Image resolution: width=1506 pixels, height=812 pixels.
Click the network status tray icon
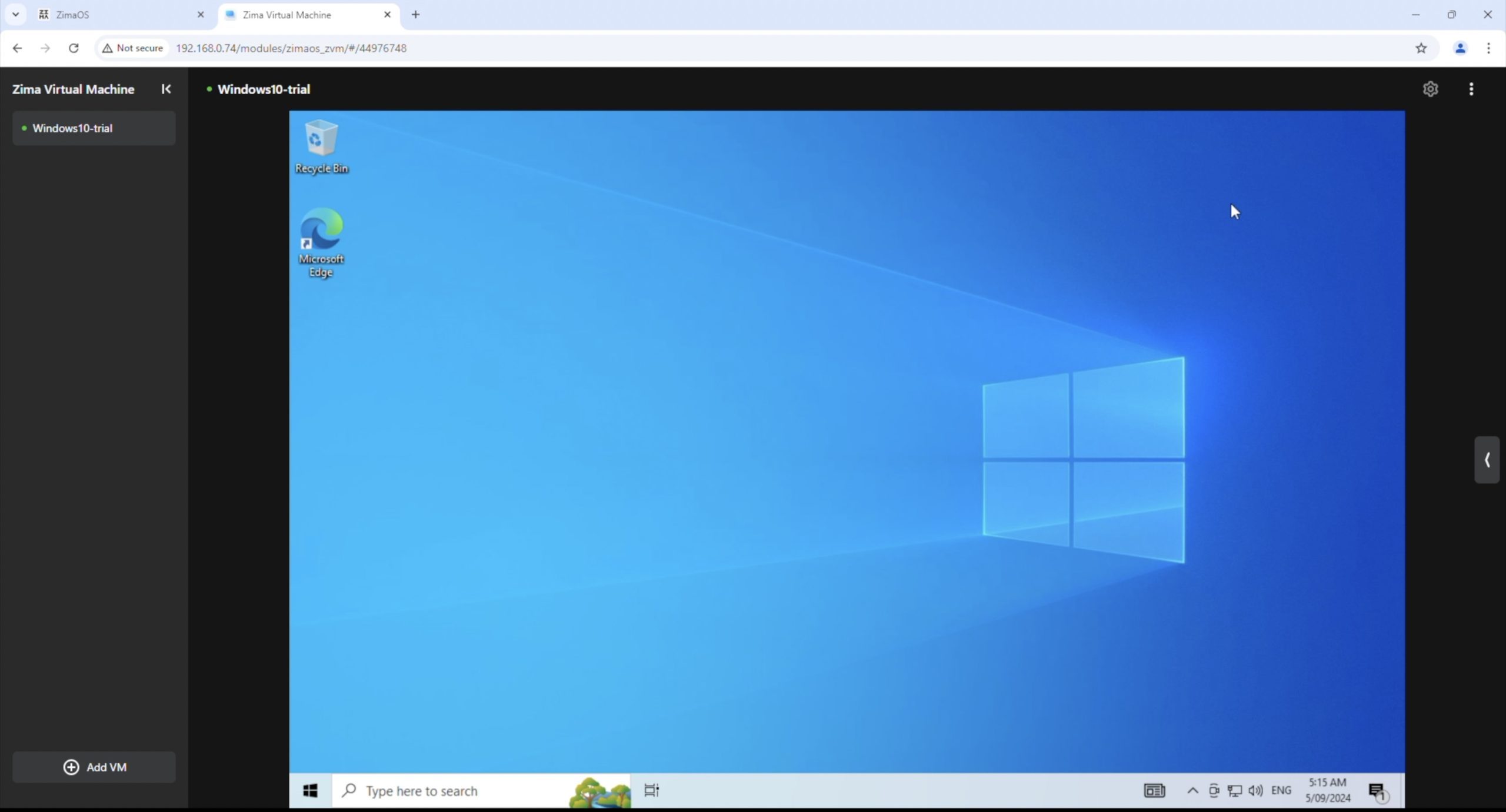(1235, 791)
